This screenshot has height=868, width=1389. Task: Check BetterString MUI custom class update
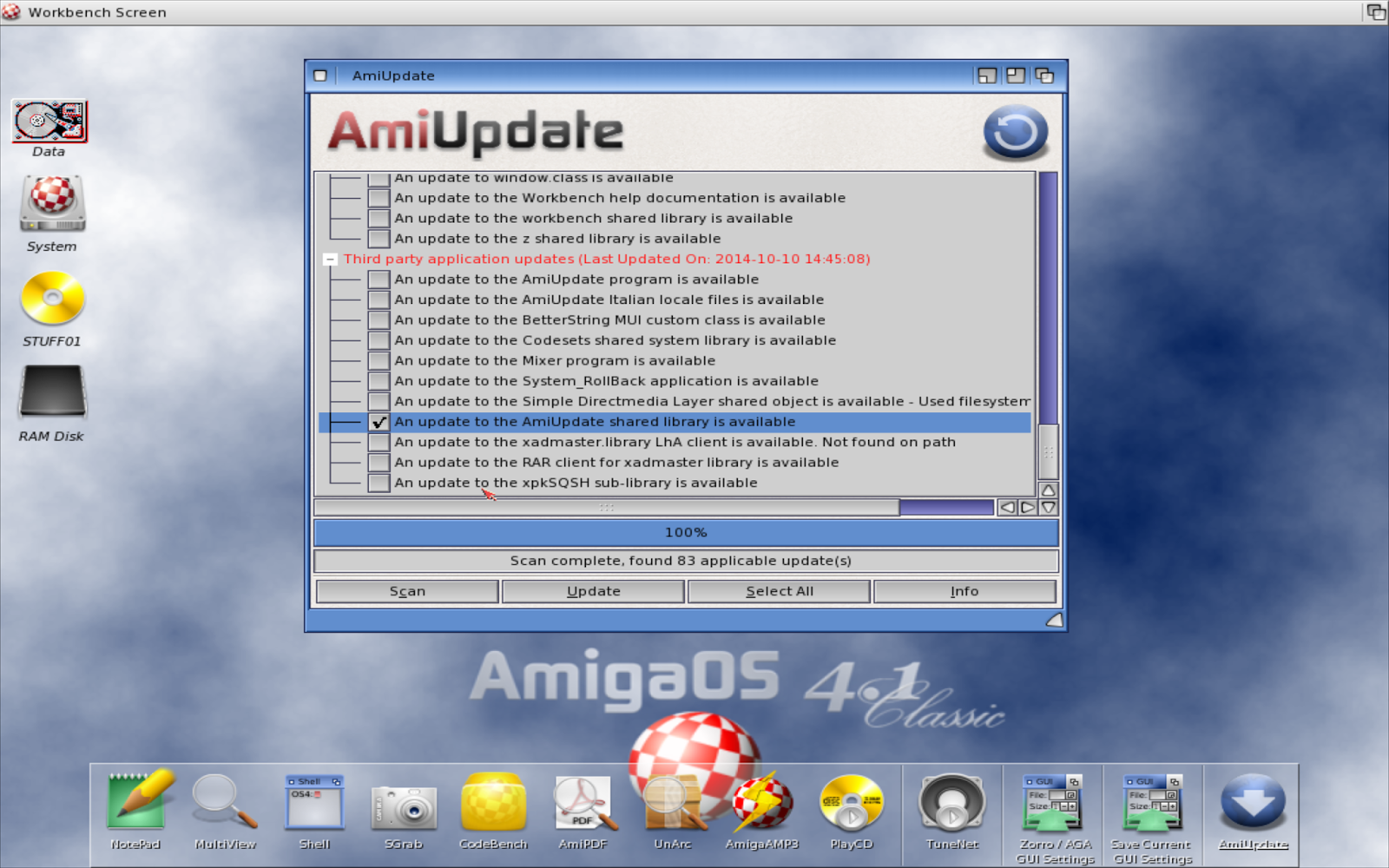point(379,320)
